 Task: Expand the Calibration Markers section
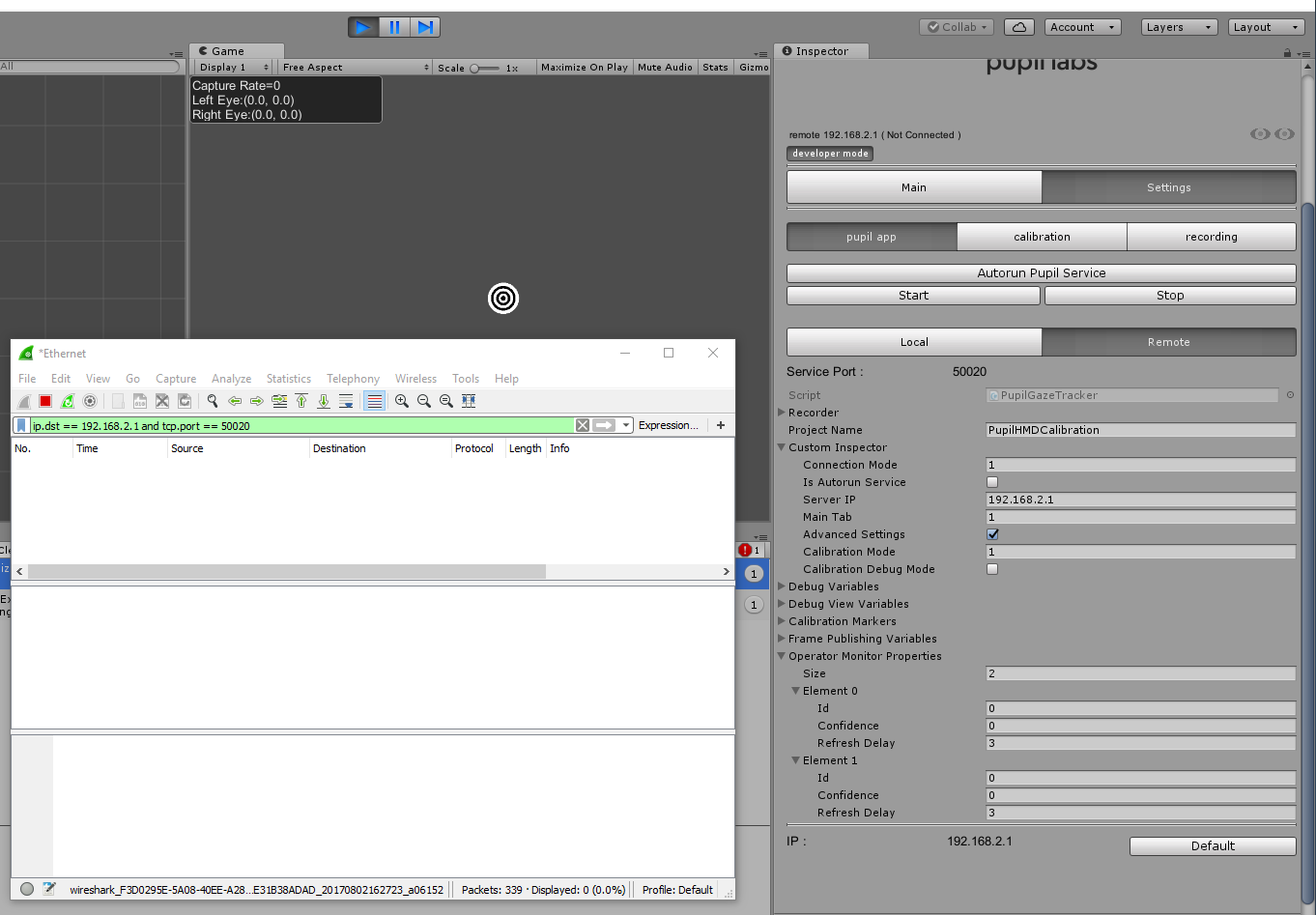point(782,621)
